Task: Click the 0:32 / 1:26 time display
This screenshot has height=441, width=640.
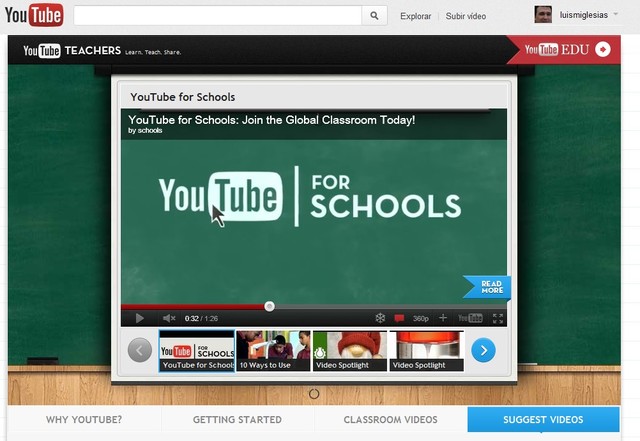Action: [x=201, y=318]
